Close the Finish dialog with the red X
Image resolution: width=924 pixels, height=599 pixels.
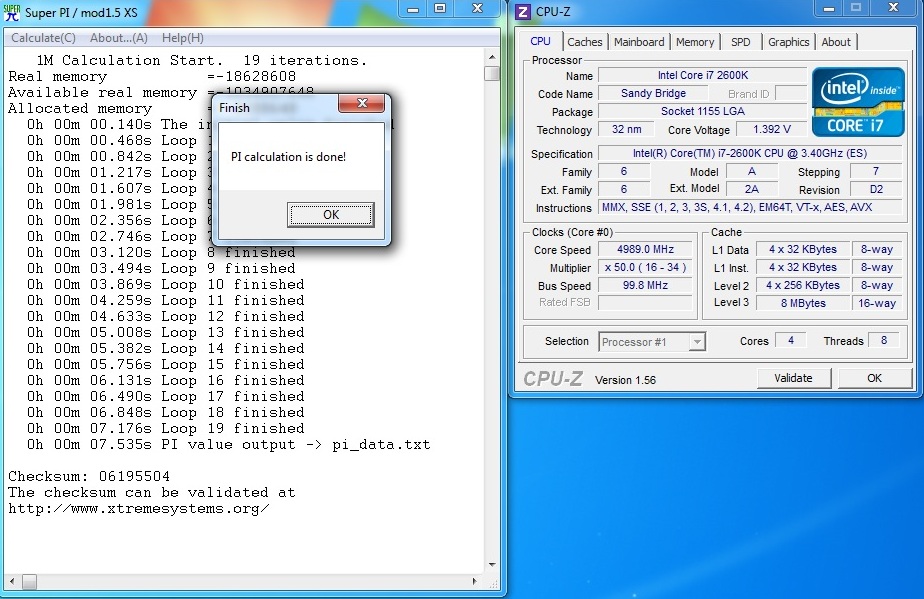pos(362,103)
